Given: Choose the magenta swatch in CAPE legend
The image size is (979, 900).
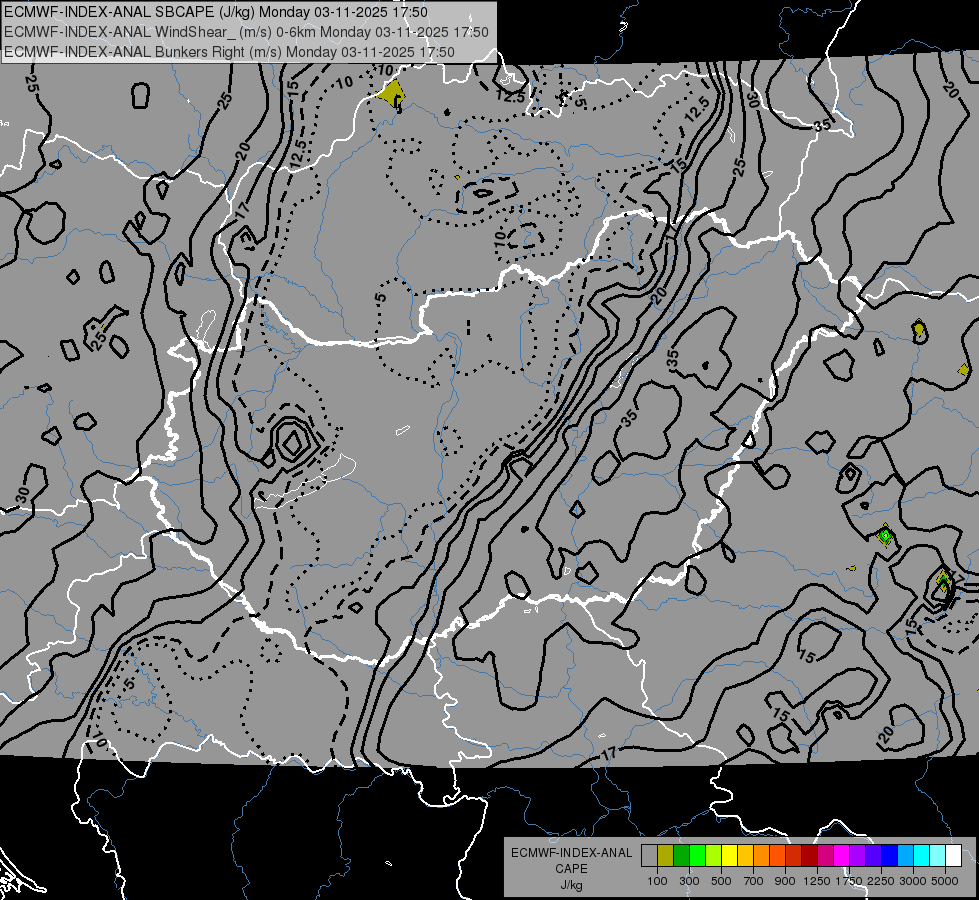Looking at the screenshot, I should point(841,855).
